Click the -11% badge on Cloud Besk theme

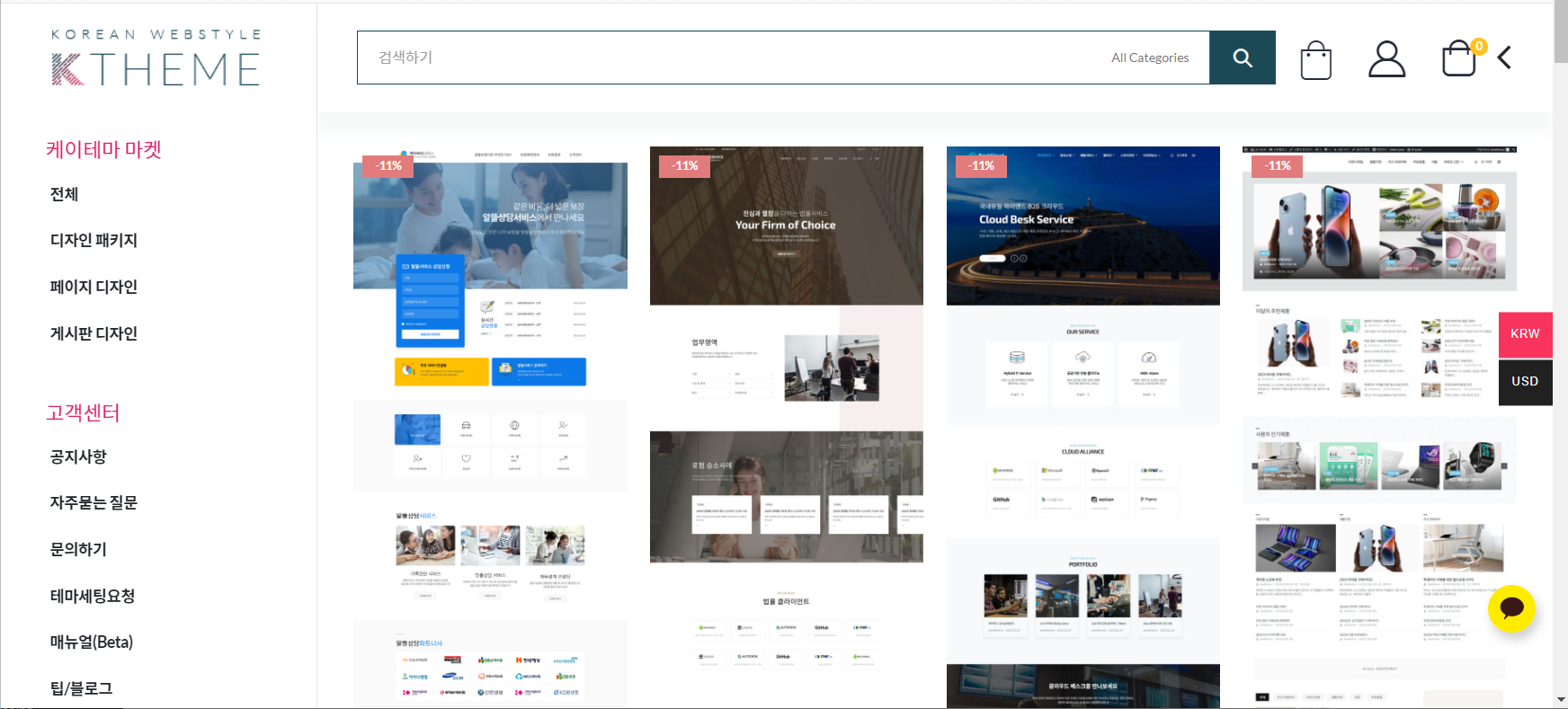[x=981, y=166]
